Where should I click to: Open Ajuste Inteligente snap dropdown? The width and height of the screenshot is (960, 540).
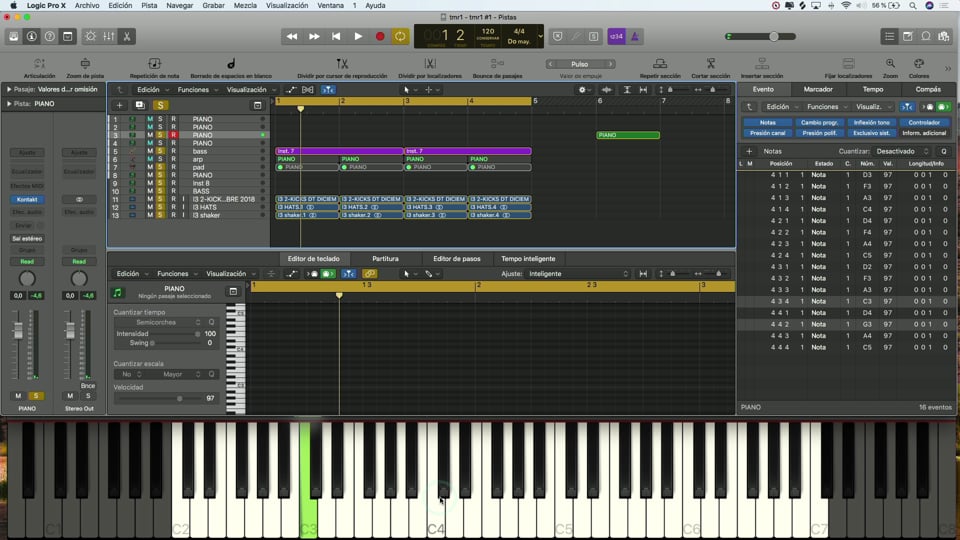(x=578, y=274)
